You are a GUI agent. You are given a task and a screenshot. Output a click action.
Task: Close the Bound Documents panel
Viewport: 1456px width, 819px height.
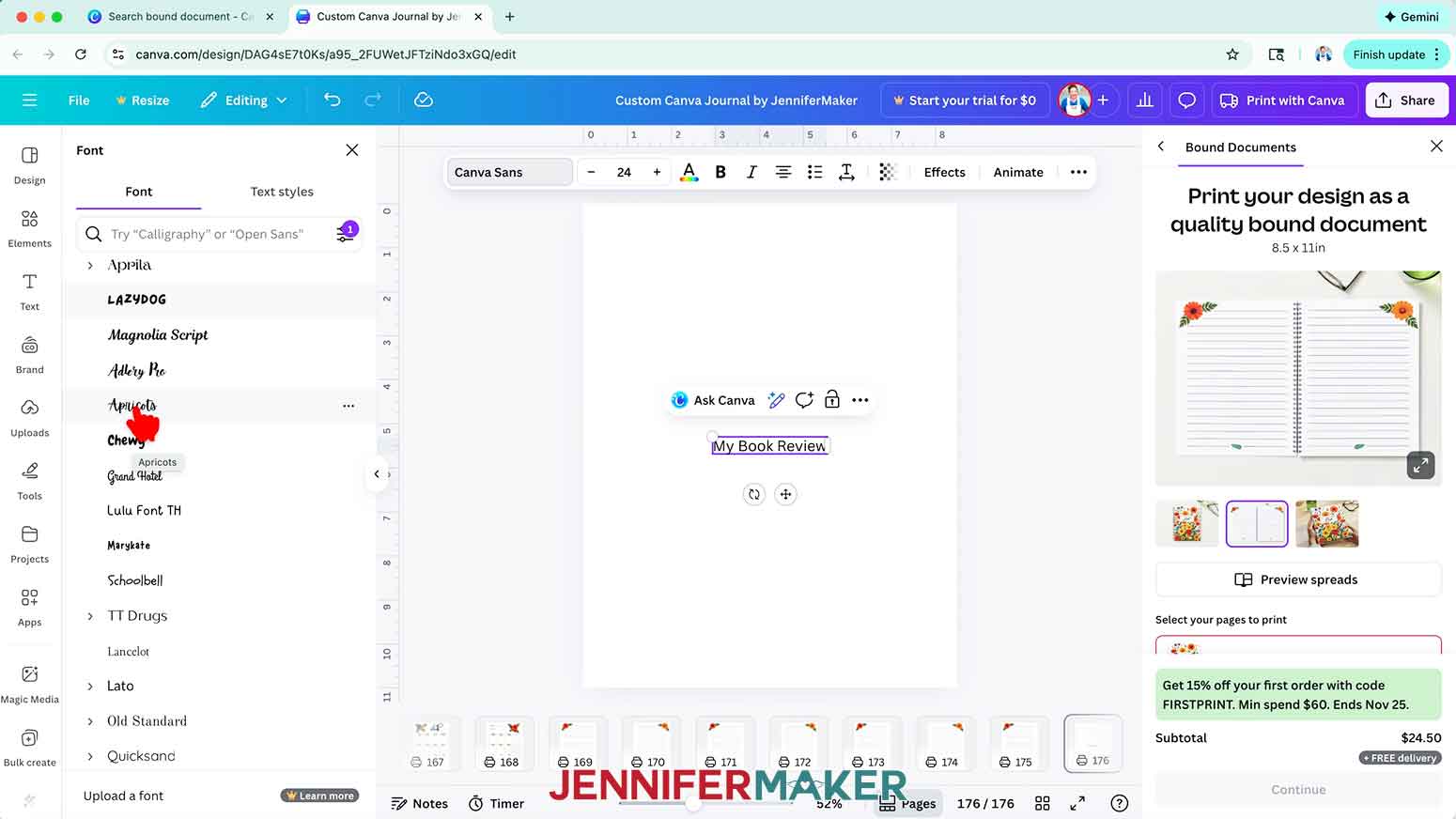tap(1436, 147)
